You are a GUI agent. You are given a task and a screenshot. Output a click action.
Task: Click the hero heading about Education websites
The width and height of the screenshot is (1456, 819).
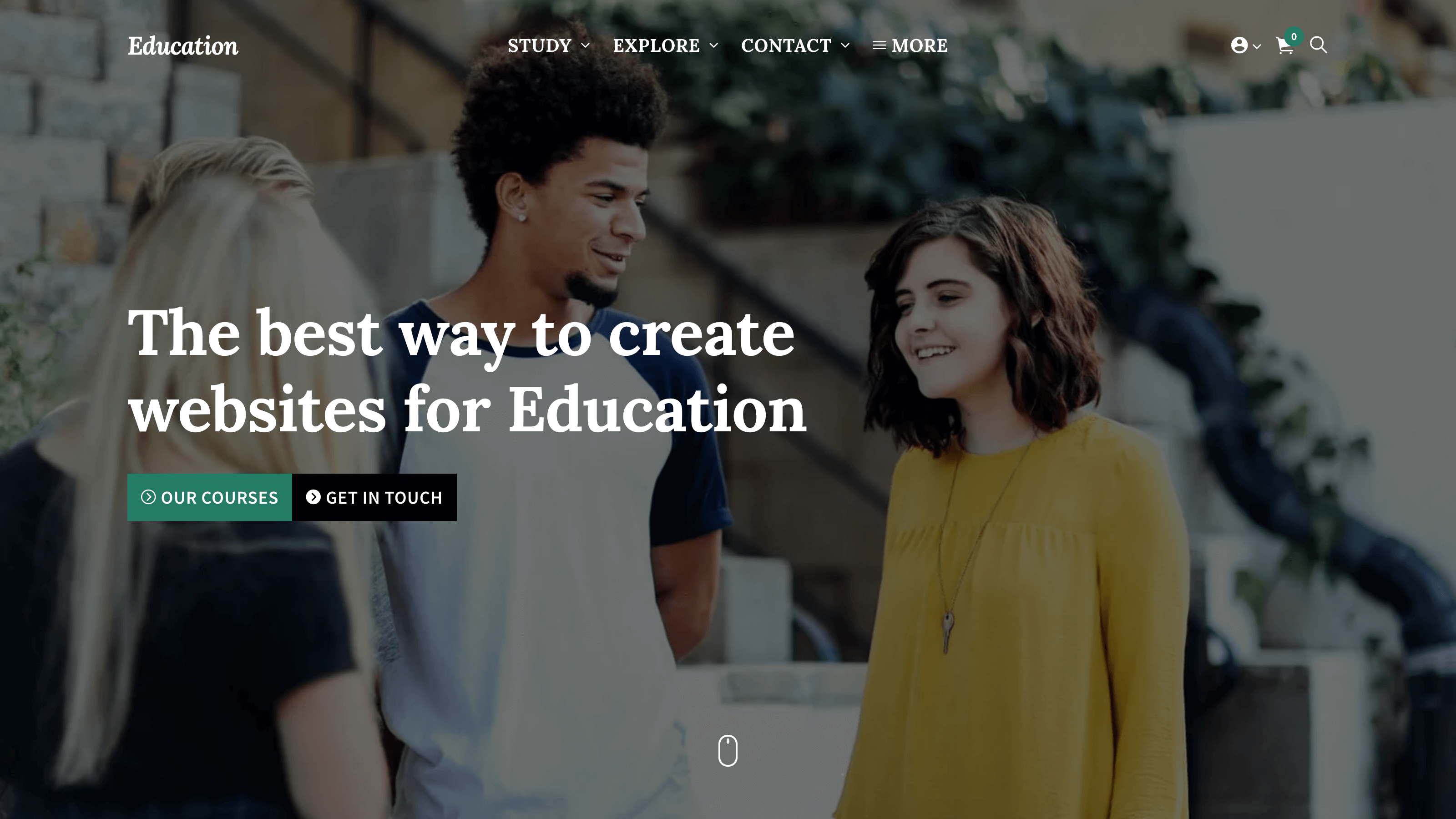pyautogui.click(x=467, y=371)
